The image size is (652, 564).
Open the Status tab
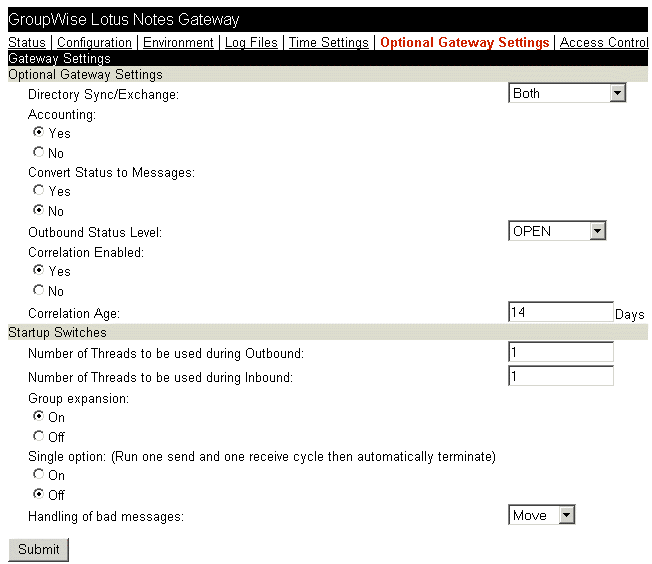(27, 42)
